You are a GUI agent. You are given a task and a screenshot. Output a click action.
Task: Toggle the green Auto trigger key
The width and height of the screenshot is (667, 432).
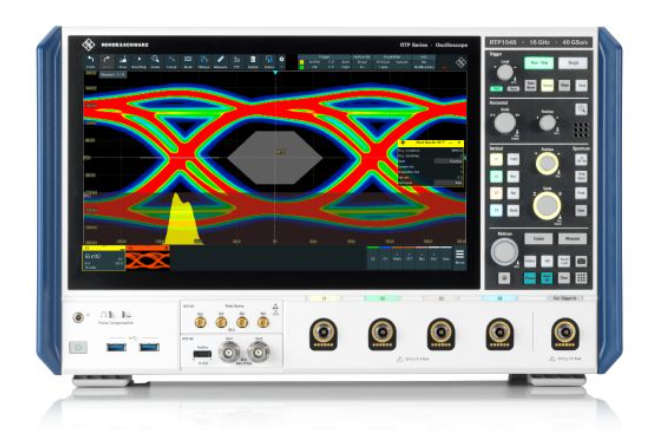(496, 89)
